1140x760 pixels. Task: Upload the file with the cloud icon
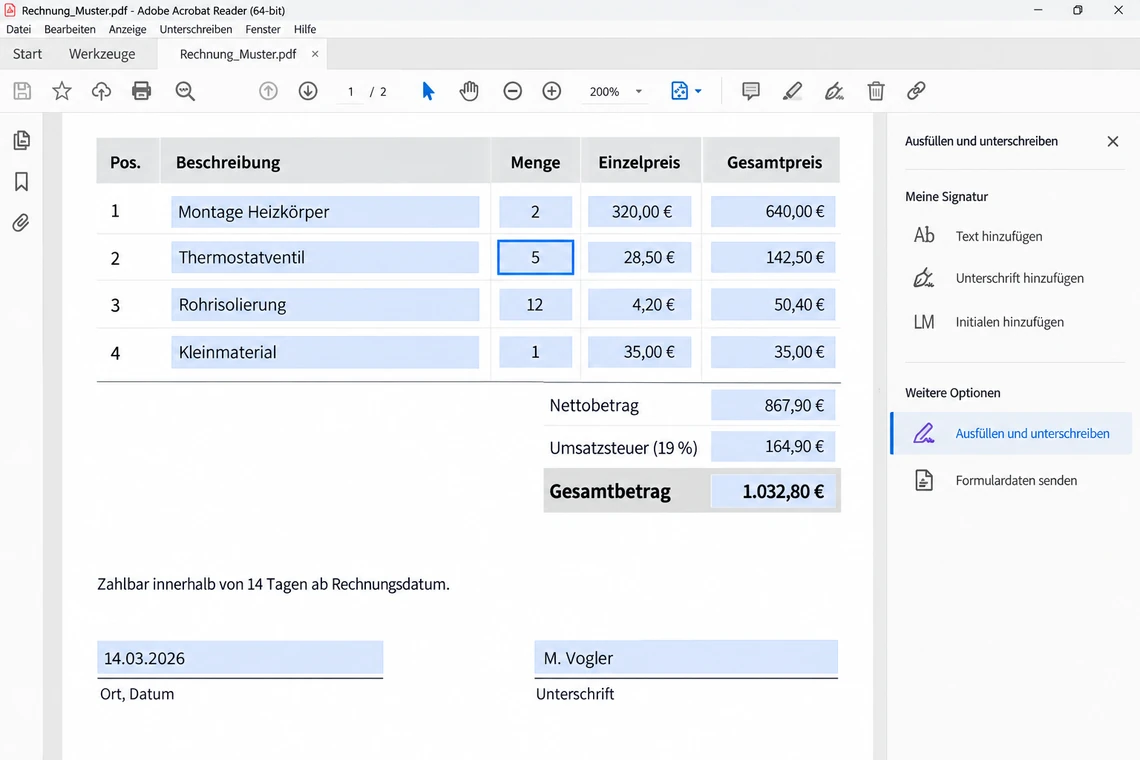click(x=101, y=91)
